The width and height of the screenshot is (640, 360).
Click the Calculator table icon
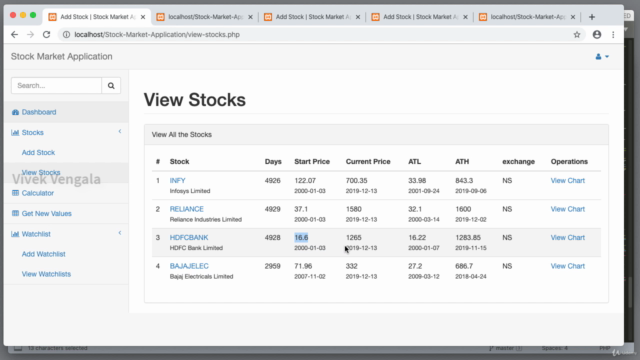[x=16, y=193]
